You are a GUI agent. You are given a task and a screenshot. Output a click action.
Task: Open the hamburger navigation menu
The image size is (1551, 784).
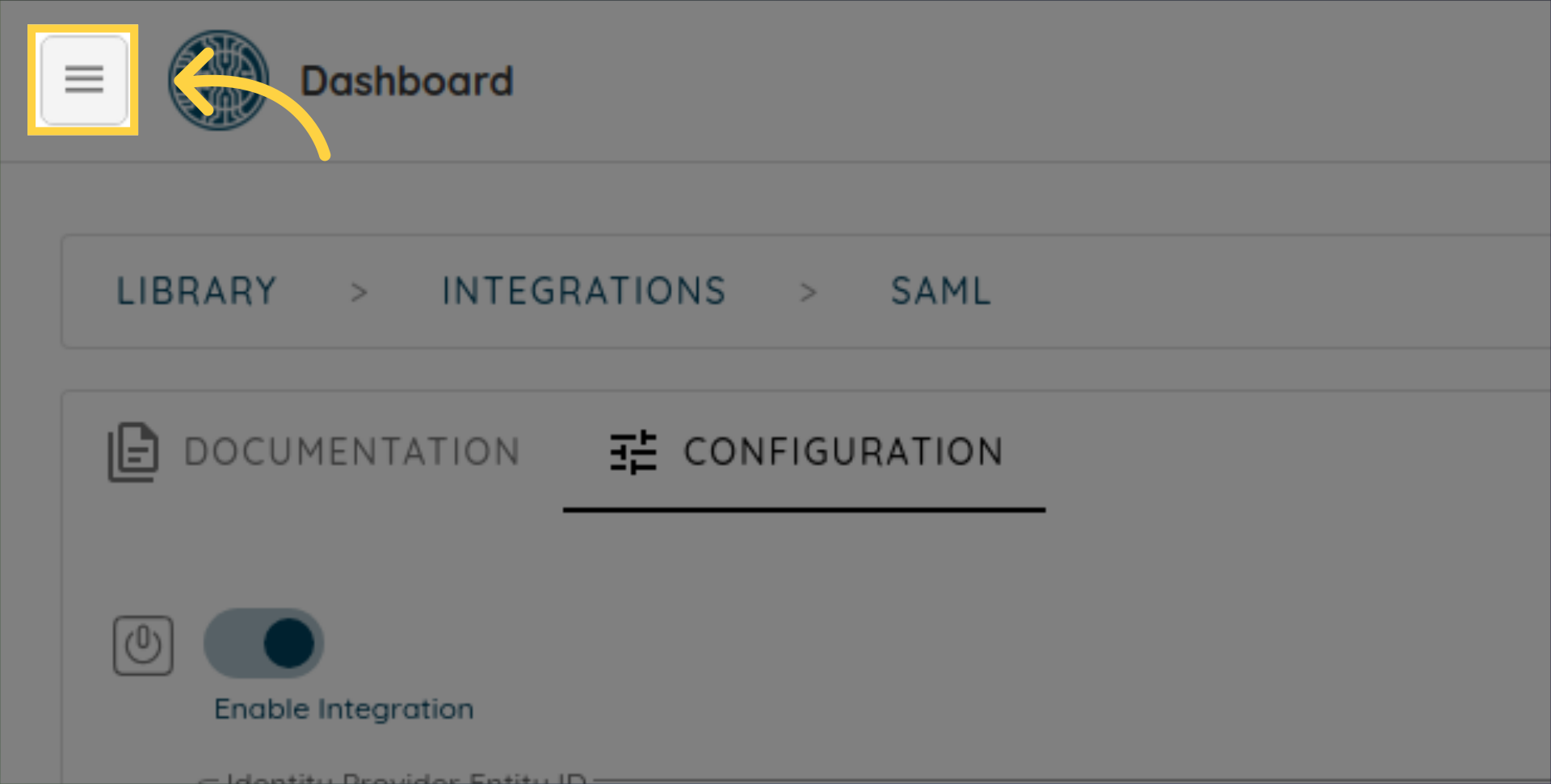84,80
